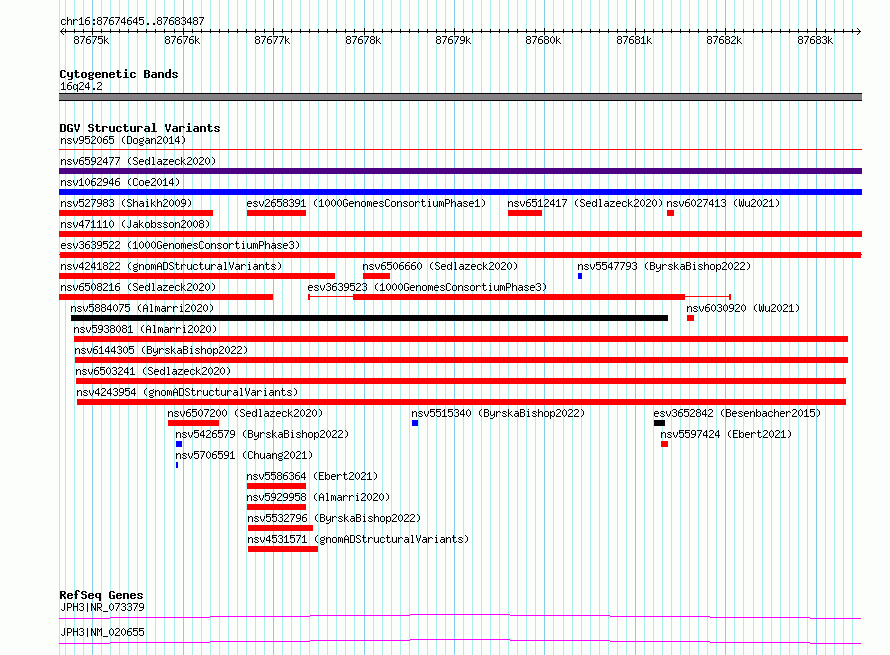Click the chr16:87674645..87683487 coordinates text
The width and height of the screenshot is (890, 655).
[132, 21]
